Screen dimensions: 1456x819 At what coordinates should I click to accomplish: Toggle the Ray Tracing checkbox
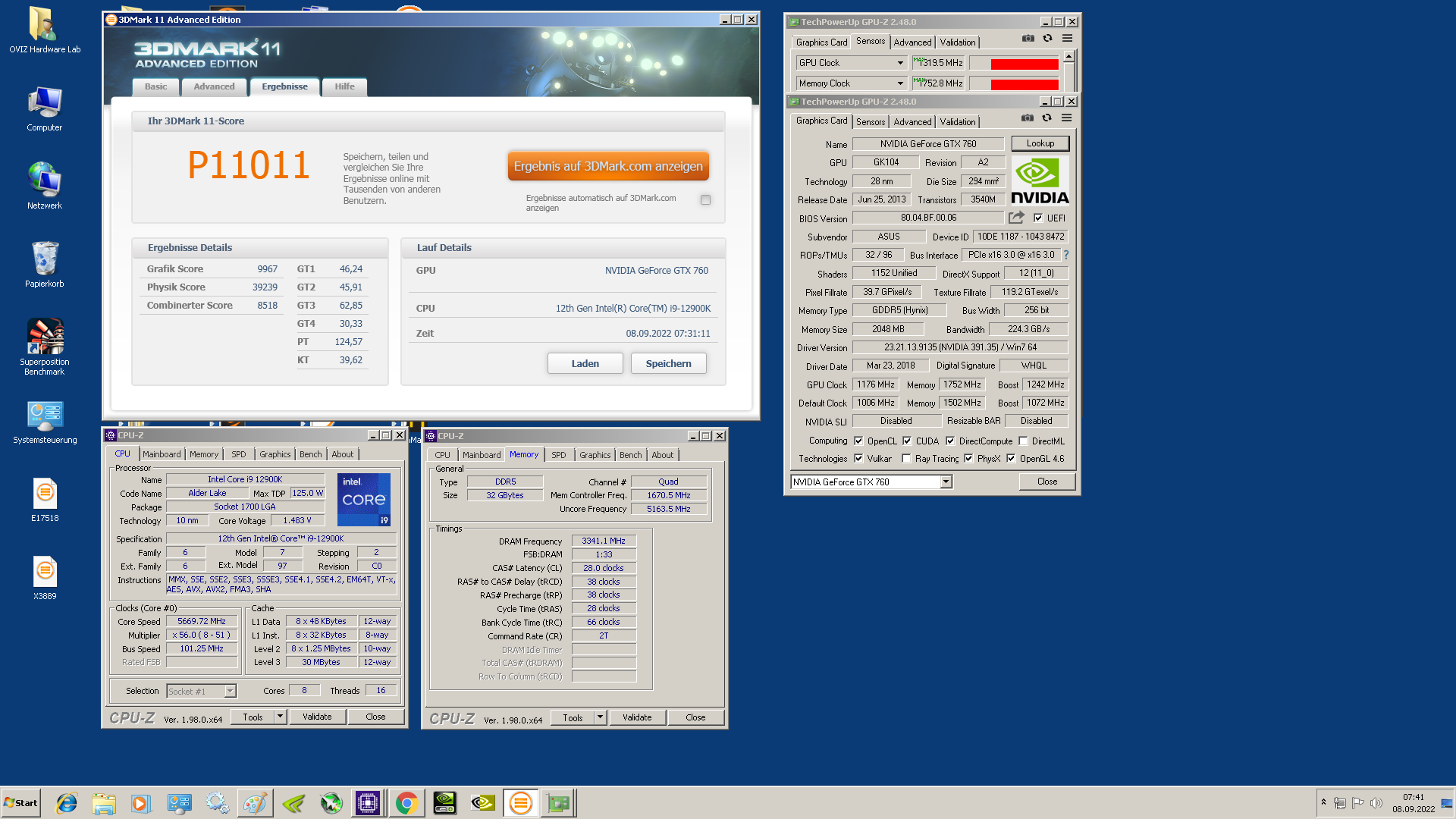point(906,458)
